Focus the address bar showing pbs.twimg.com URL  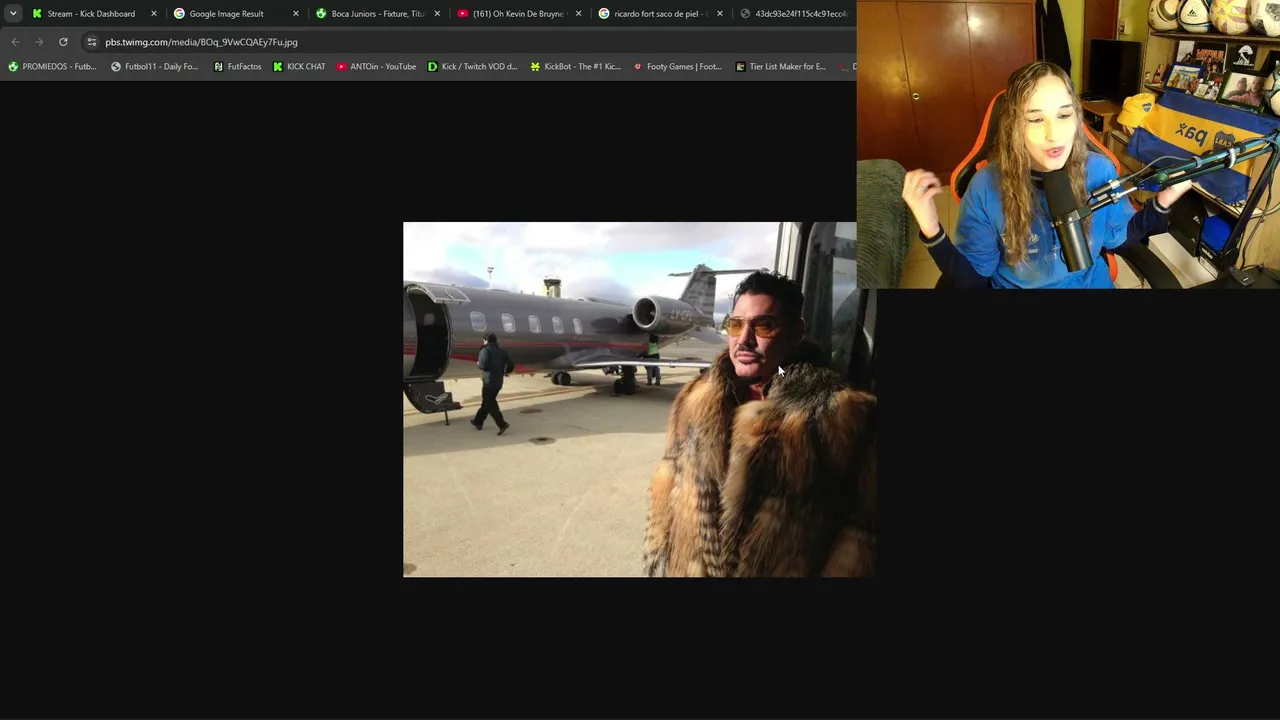[468, 42]
